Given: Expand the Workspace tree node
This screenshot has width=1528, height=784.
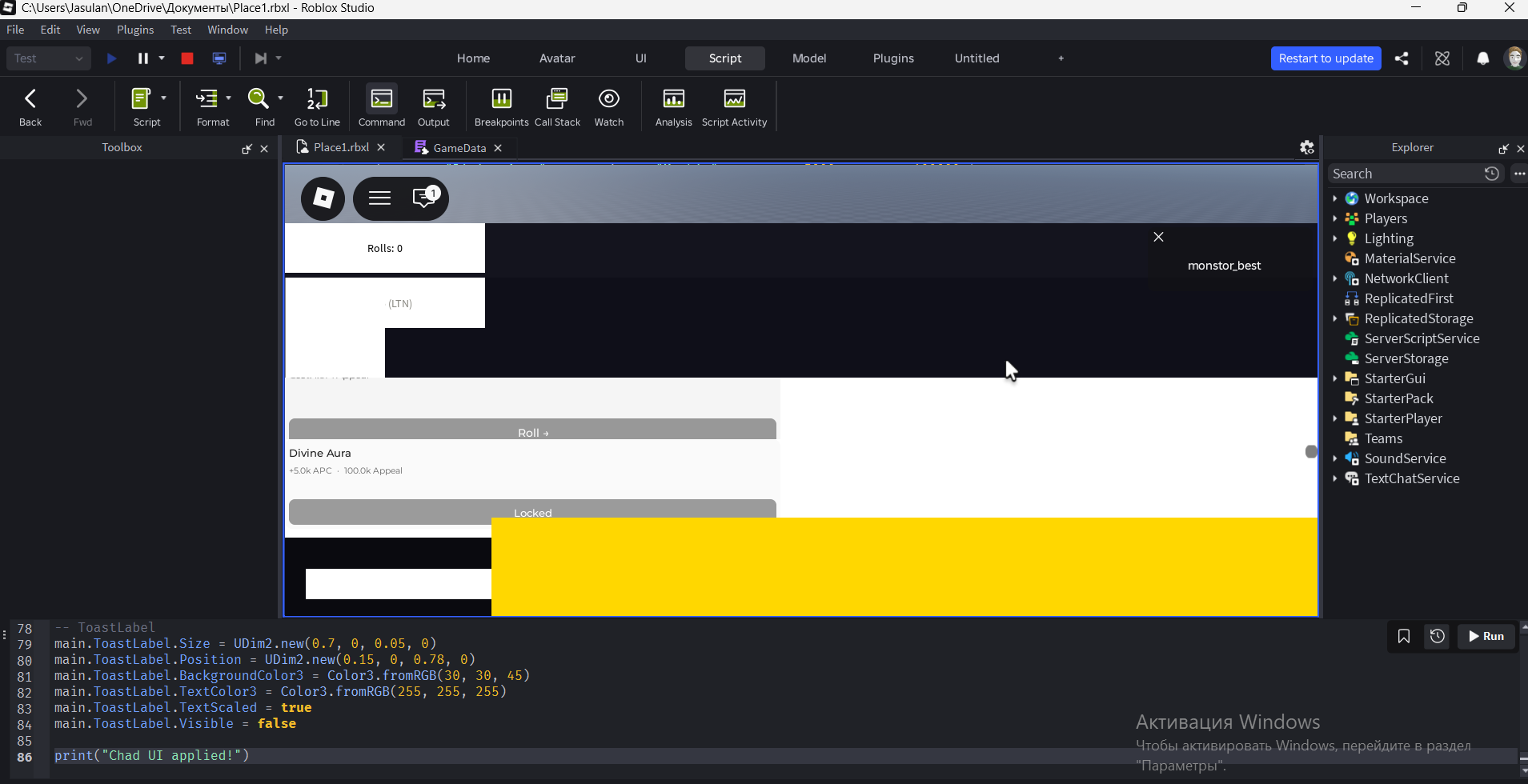Looking at the screenshot, I should coord(1334,198).
